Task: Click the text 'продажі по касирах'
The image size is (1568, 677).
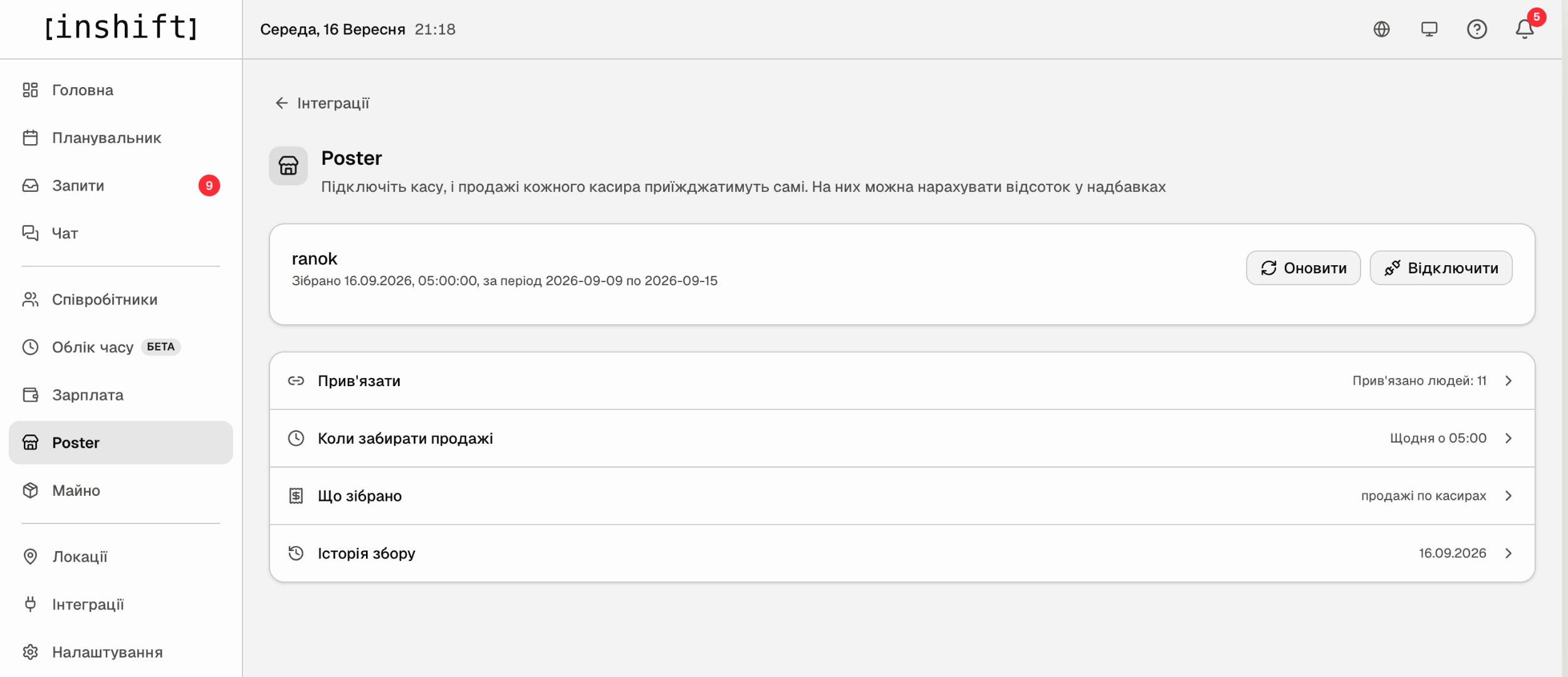Action: tap(1423, 496)
